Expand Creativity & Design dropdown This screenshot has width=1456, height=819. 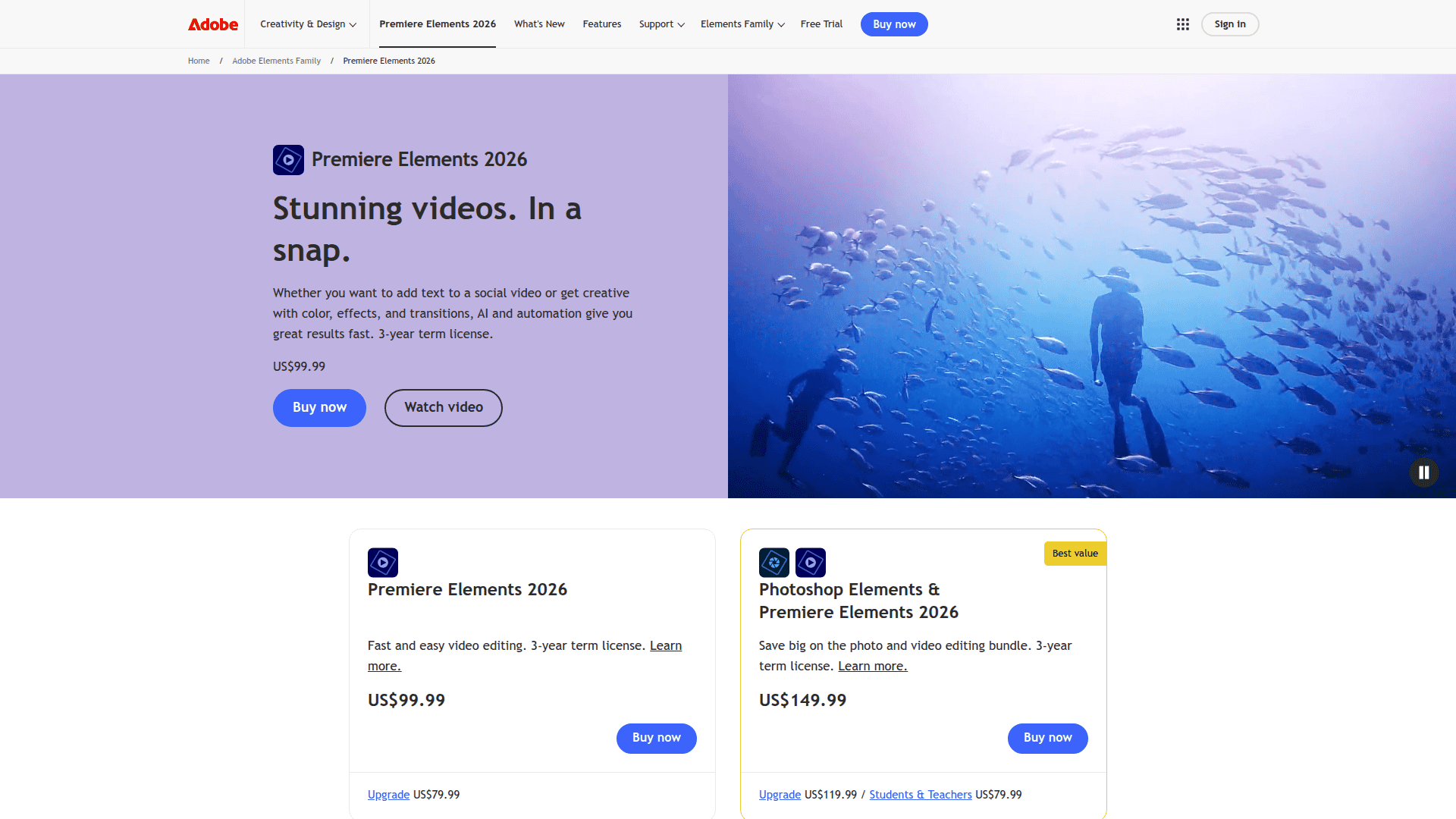pos(308,24)
